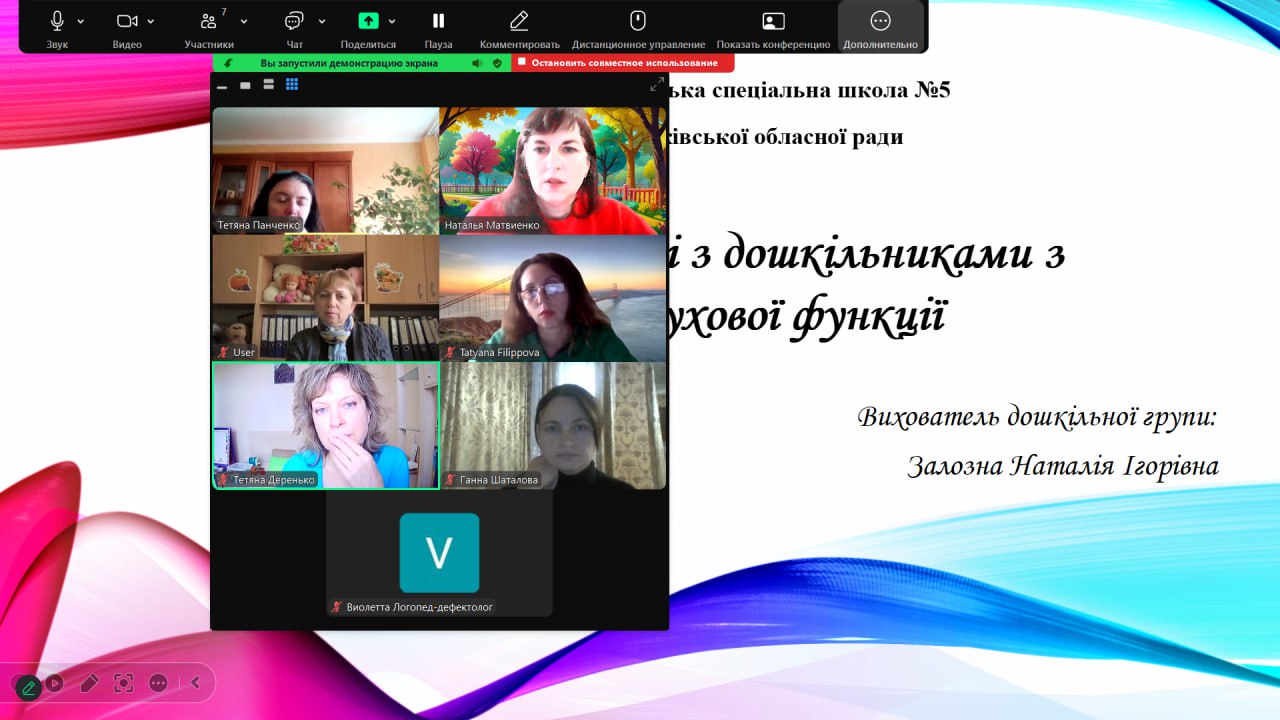Switch video panel to grid gallery view
Image resolution: width=1280 pixels, height=720 pixels.
tap(292, 85)
